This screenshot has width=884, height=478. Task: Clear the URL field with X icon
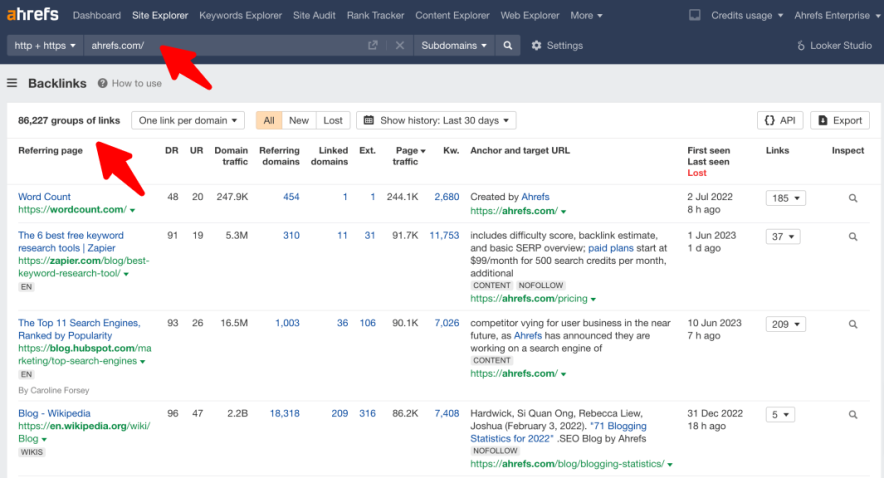(x=399, y=46)
